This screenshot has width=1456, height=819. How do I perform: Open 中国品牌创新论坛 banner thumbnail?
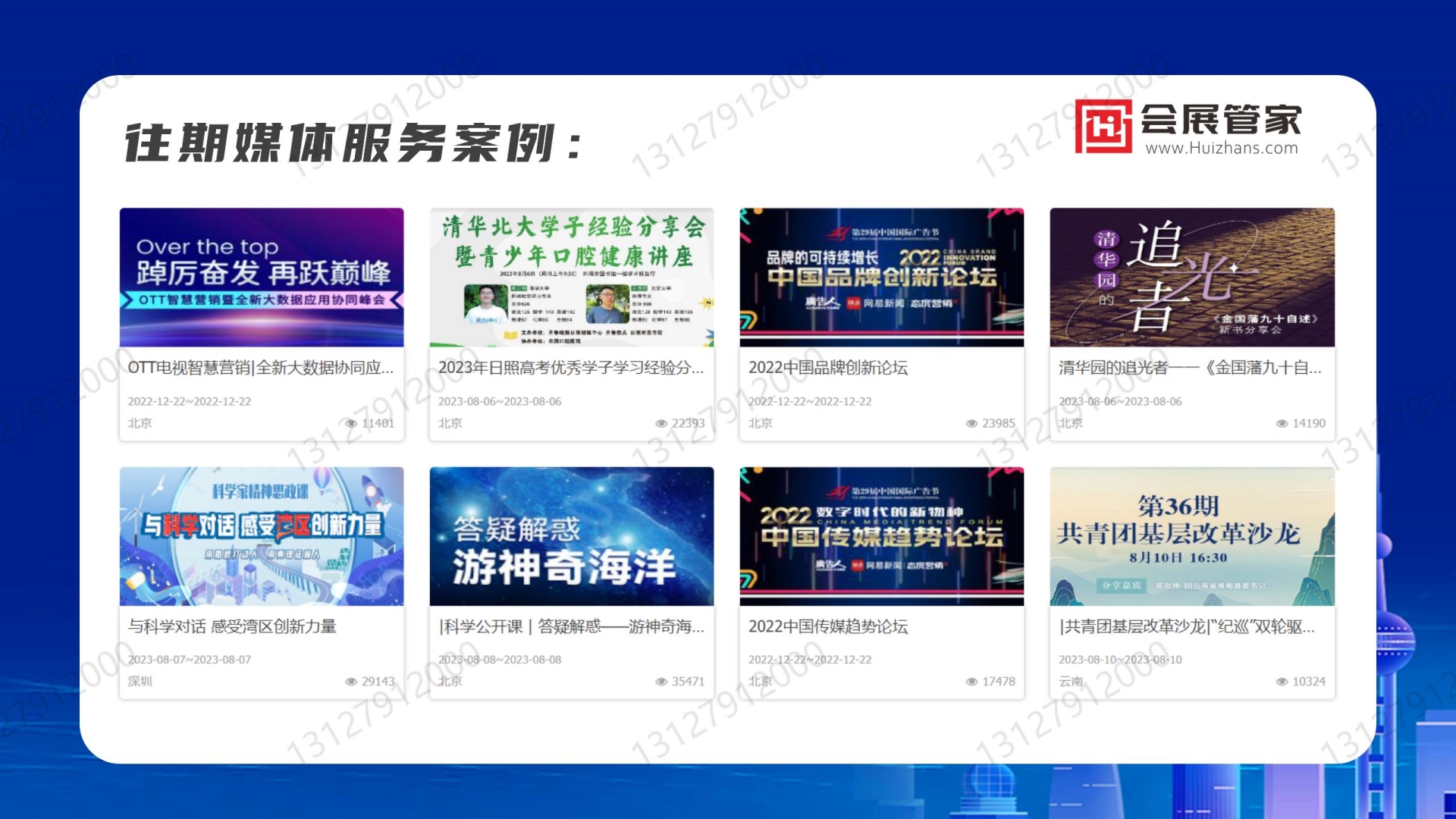(882, 278)
